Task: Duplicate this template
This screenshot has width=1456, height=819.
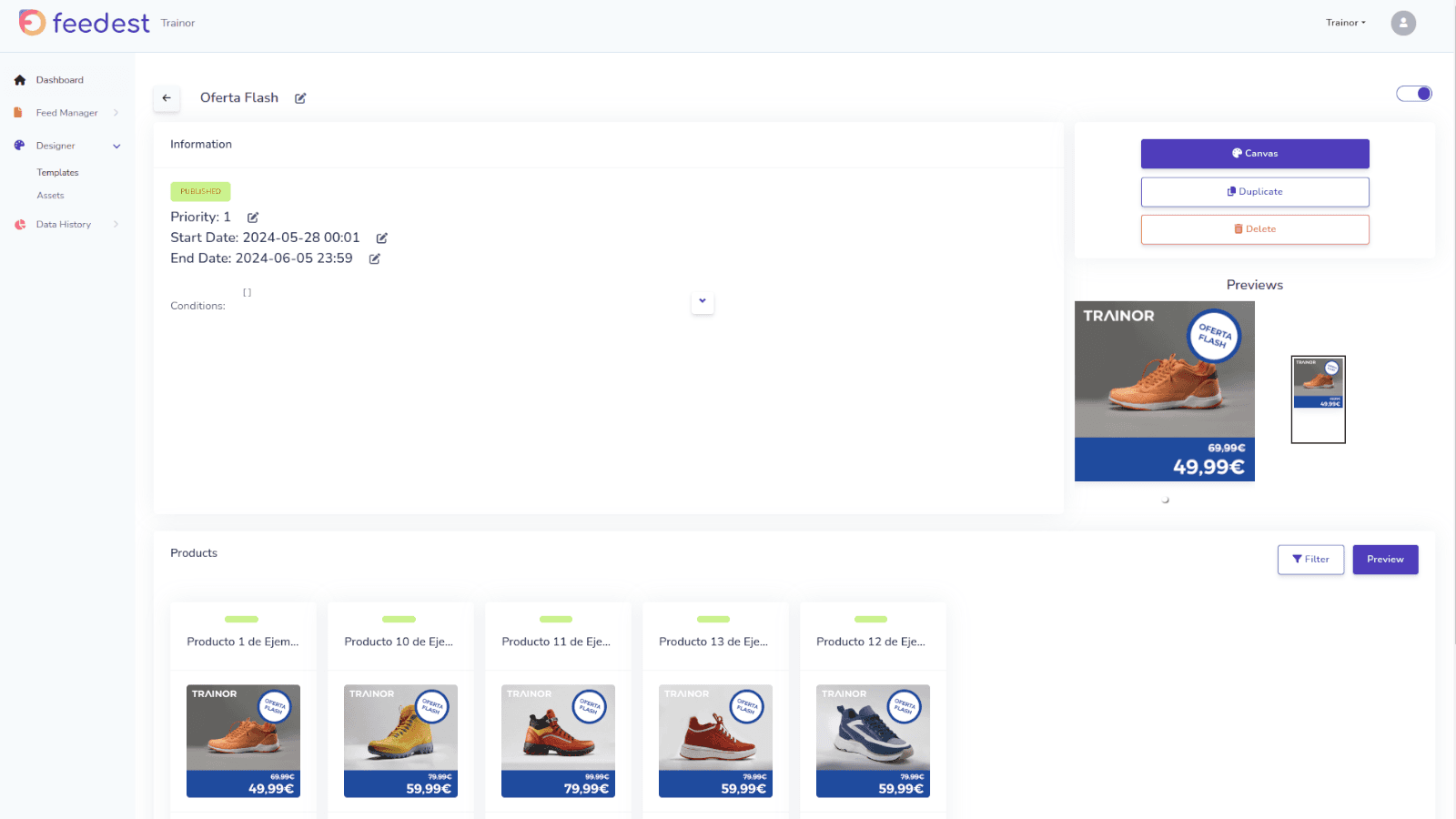Action: tap(1255, 192)
